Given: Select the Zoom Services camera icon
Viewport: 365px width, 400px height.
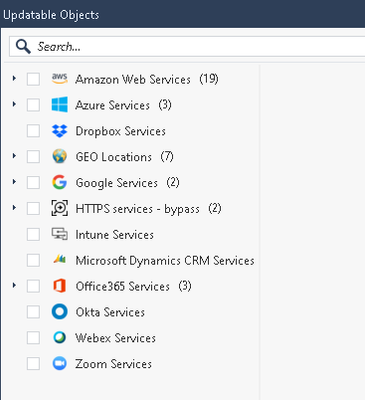Looking at the screenshot, I should click(x=60, y=364).
